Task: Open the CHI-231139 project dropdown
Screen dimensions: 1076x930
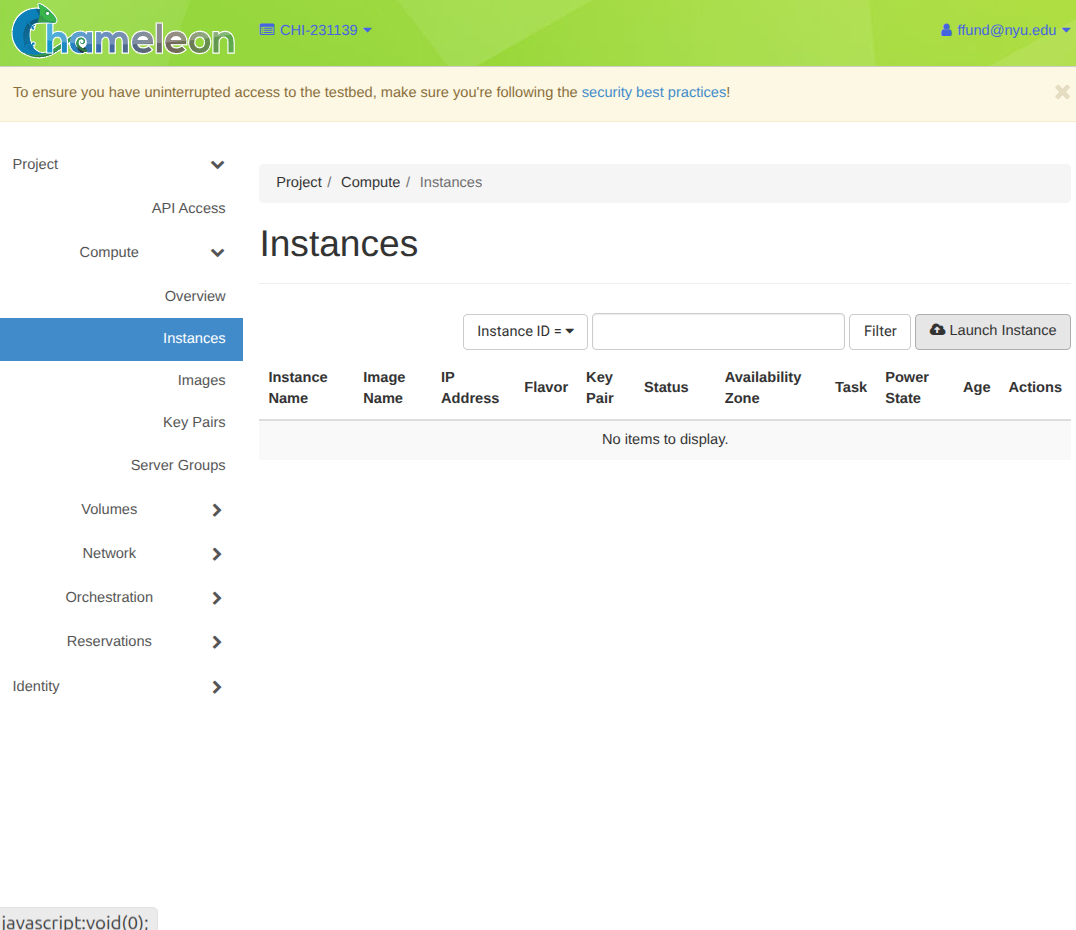Action: [315, 30]
